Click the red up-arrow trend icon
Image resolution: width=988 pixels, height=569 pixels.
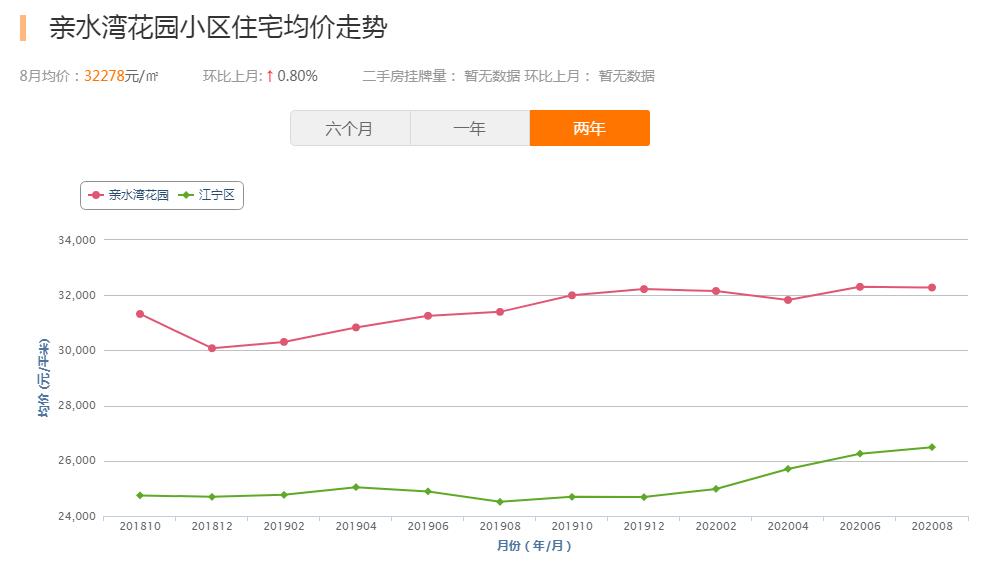[270, 76]
